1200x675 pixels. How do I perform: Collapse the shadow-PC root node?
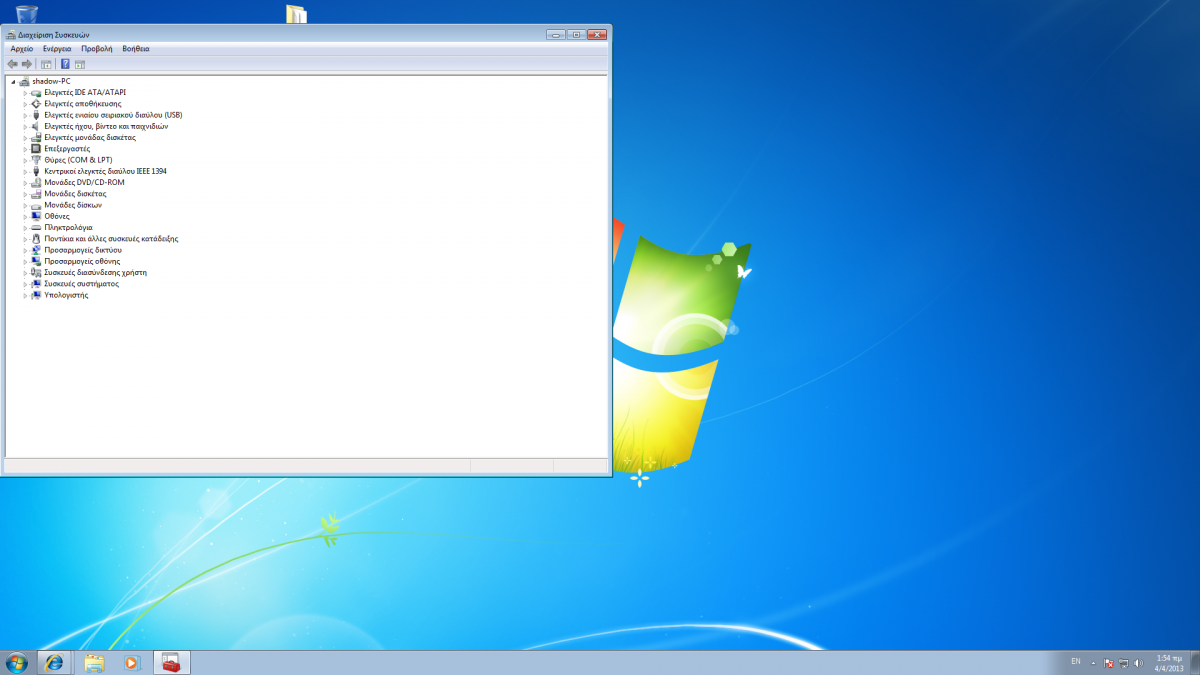[x=13, y=81]
